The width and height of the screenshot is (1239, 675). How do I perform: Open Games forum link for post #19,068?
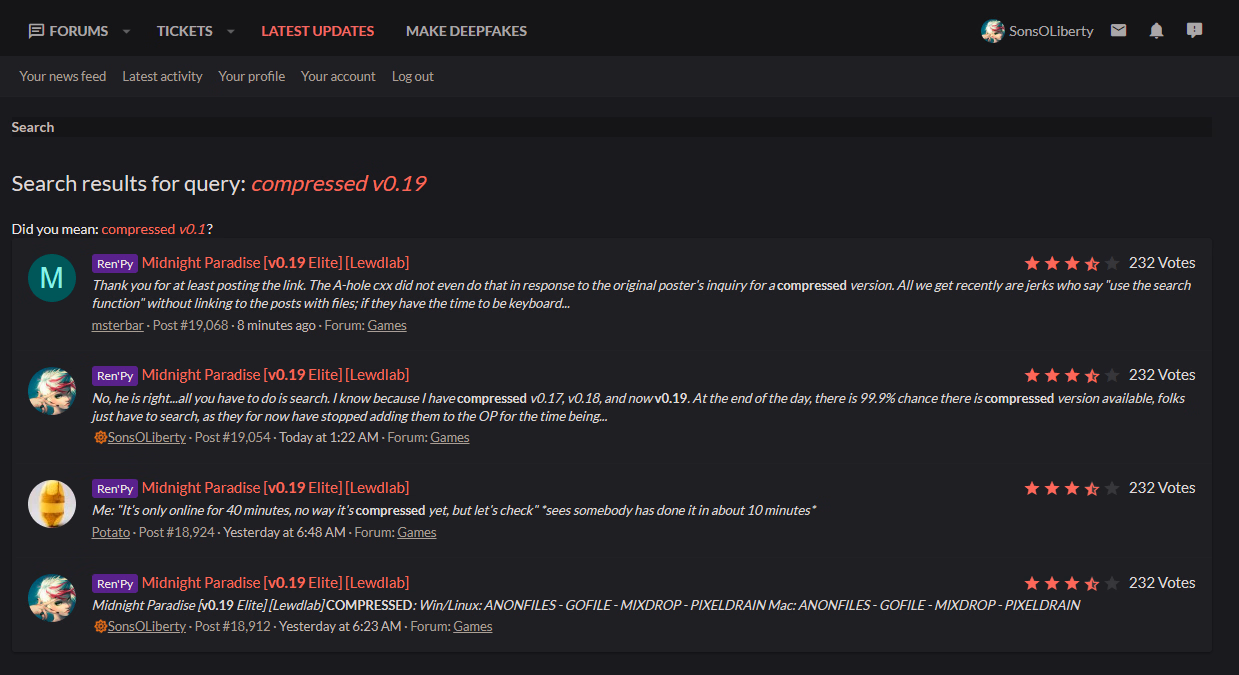(x=387, y=325)
